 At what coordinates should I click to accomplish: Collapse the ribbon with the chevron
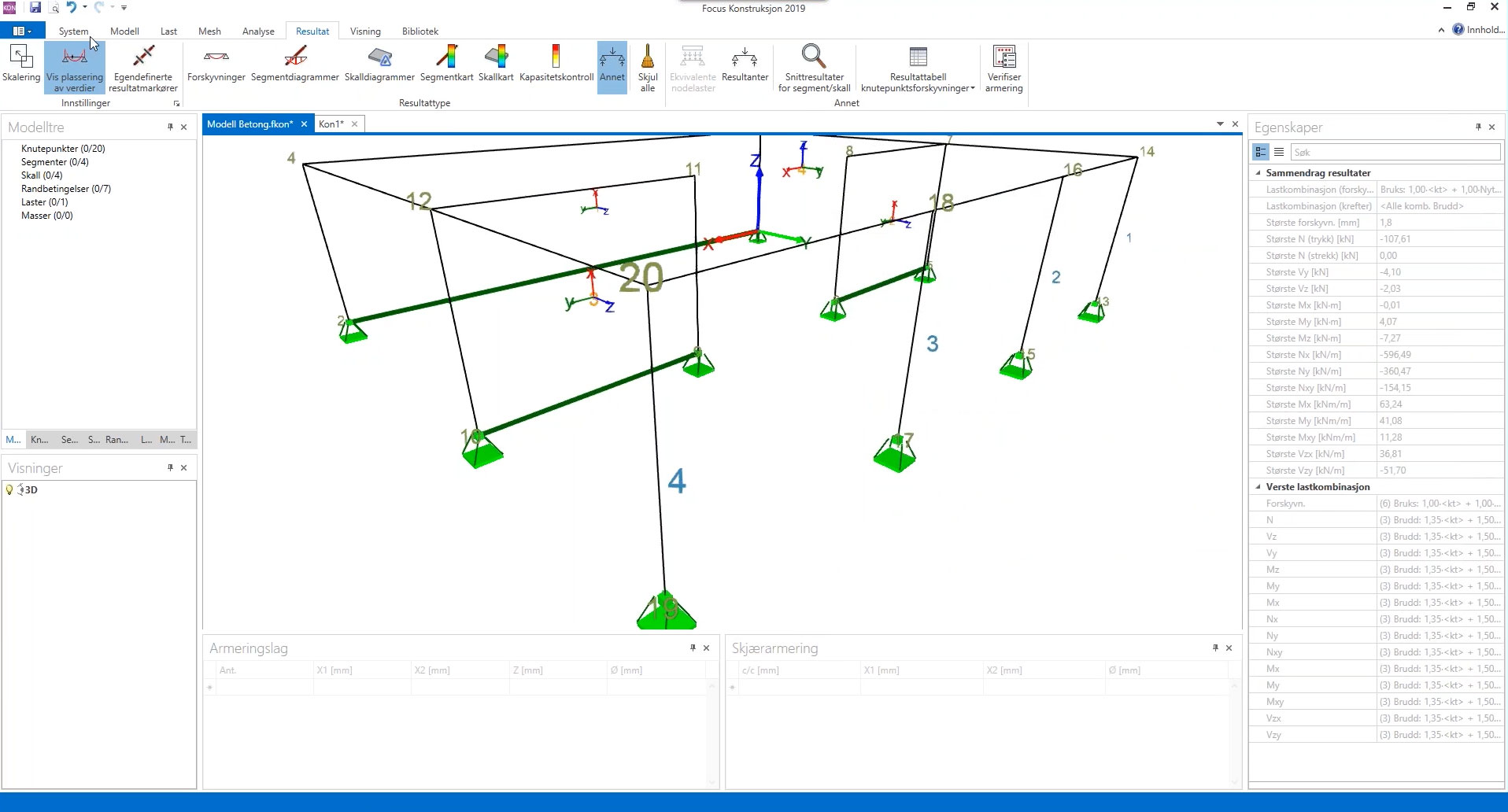(x=1441, y=30)
